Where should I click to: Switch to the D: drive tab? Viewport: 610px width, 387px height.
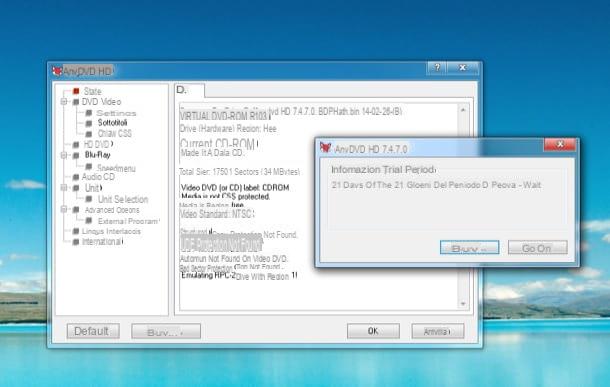(189, 90)
